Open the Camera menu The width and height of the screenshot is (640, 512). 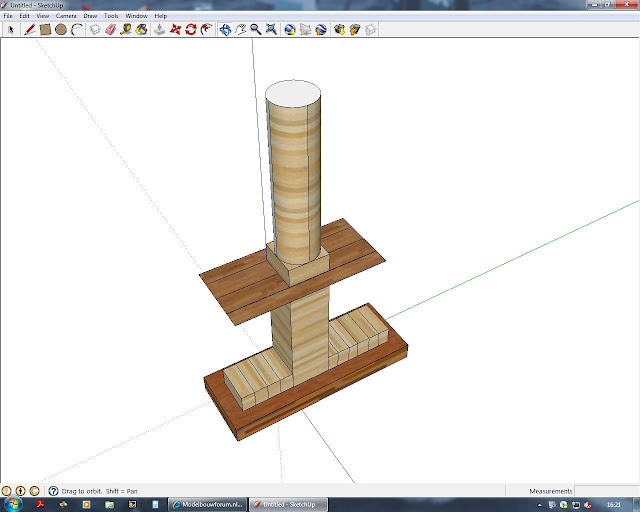[66, 16]
